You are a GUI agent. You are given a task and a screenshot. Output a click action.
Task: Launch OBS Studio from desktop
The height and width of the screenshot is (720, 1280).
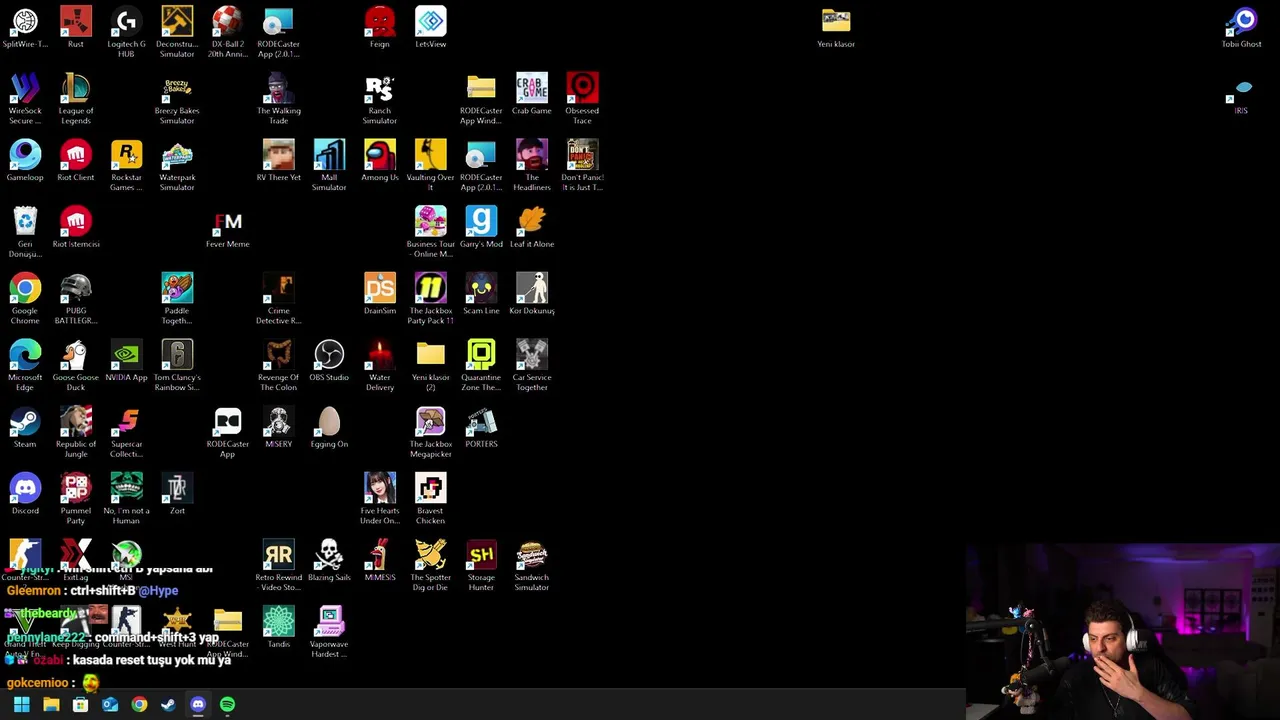tap(329, 361)
